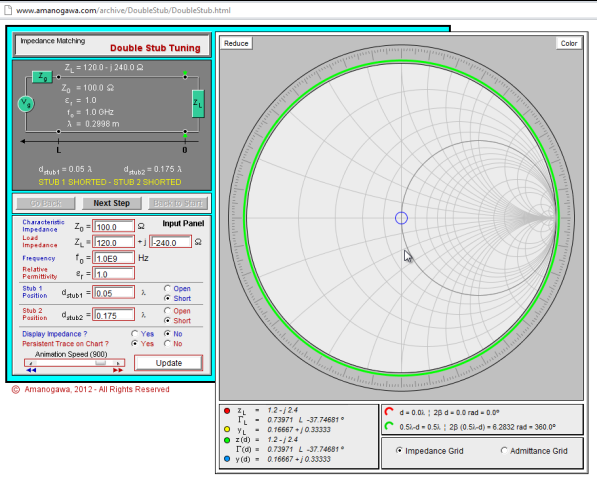Select Open for Stub 2
Screen dimensions: 597x480
pyautogui.click(x=167, y=311)
